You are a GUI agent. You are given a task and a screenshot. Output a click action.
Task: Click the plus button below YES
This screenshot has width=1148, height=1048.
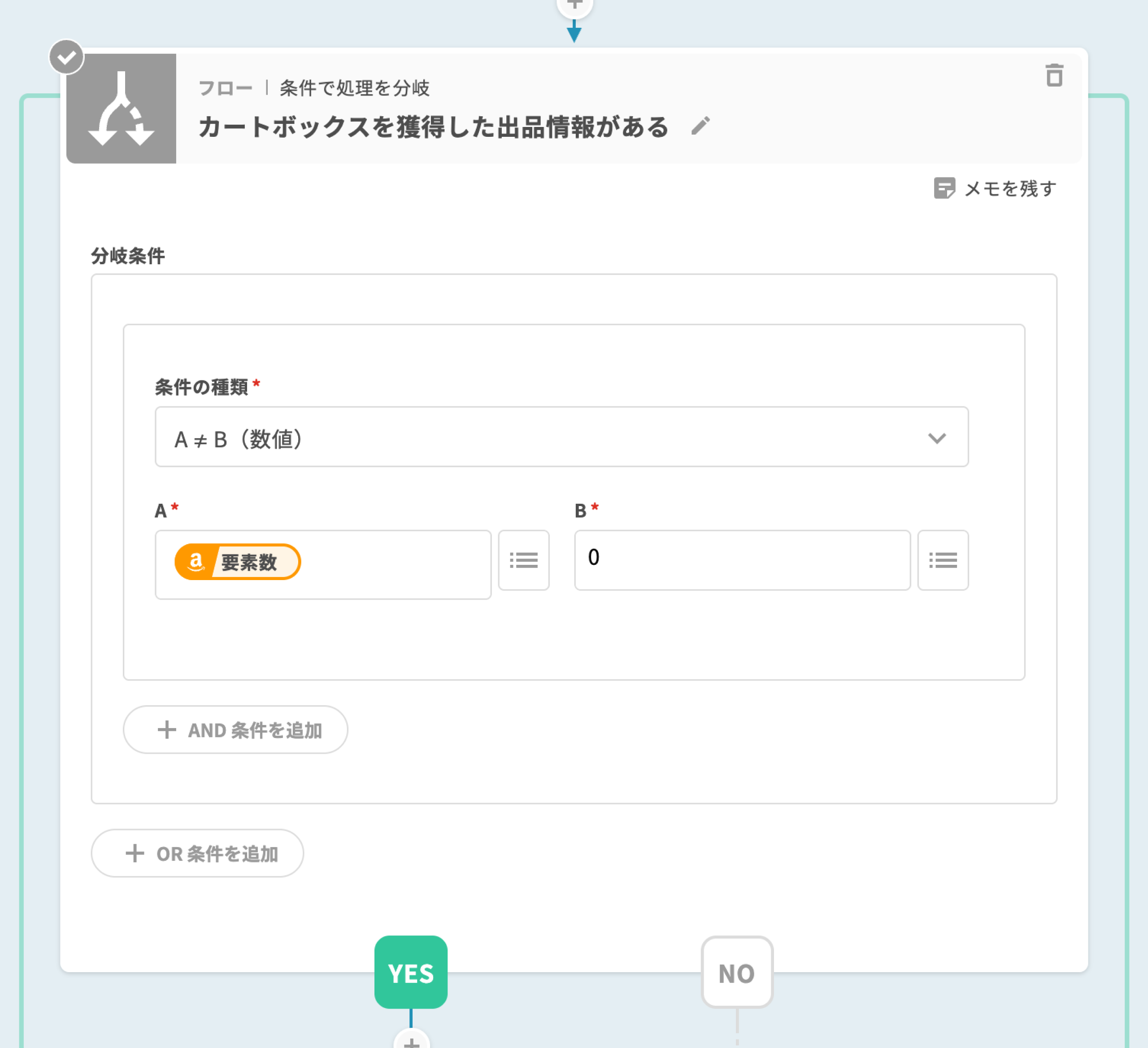[411, 1041]
